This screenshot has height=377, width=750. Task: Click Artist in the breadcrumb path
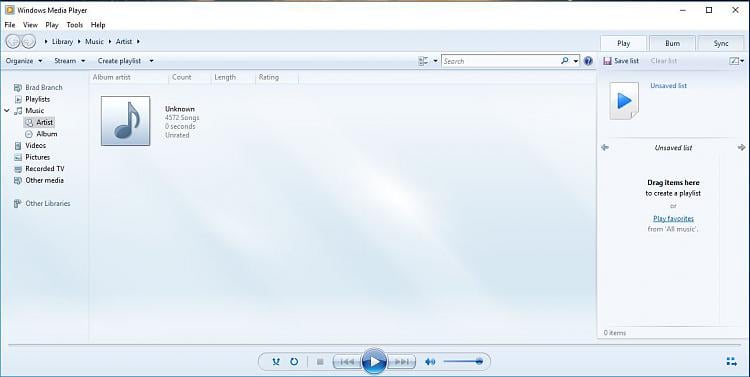pos(124,42)
